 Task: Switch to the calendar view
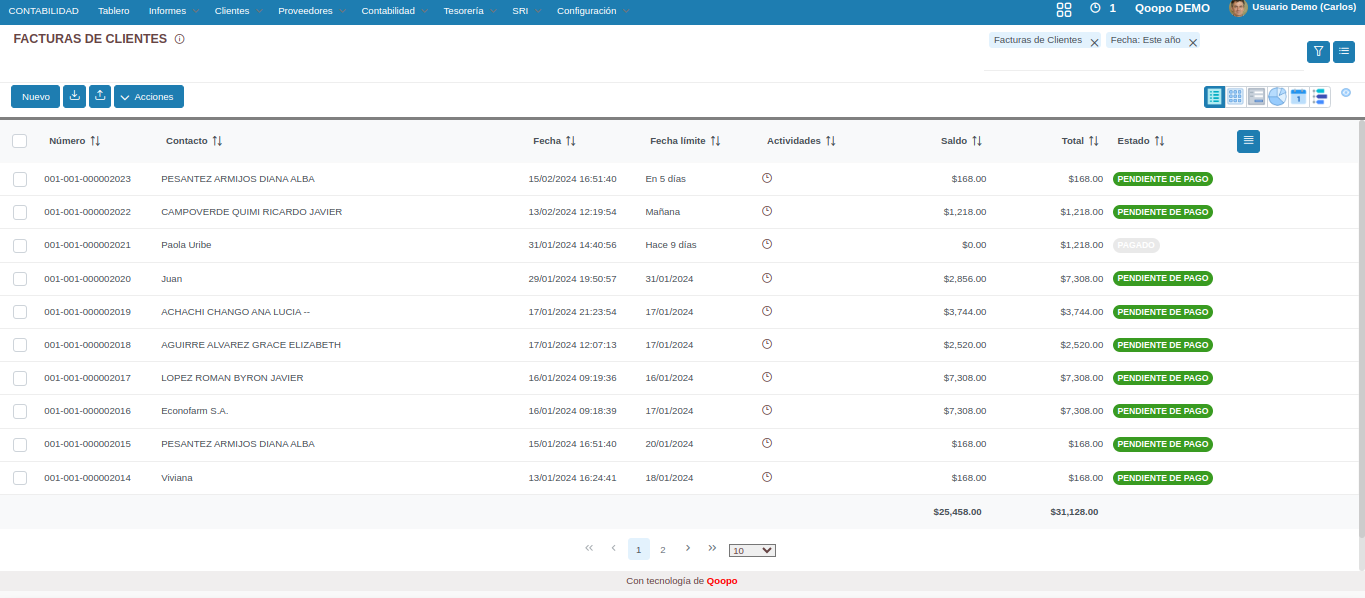point(1298,97)
